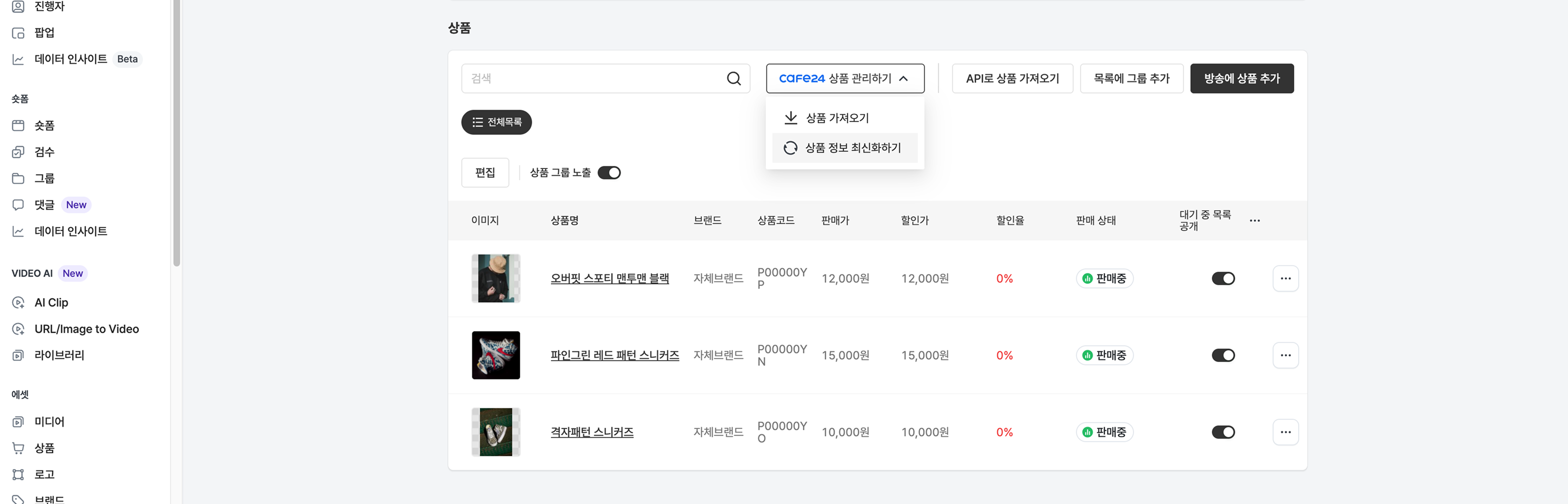
Task: Toggle 대기 중 목록 공개 for 격자패턴 스니커즈
Action: [x=1223, y=432]
